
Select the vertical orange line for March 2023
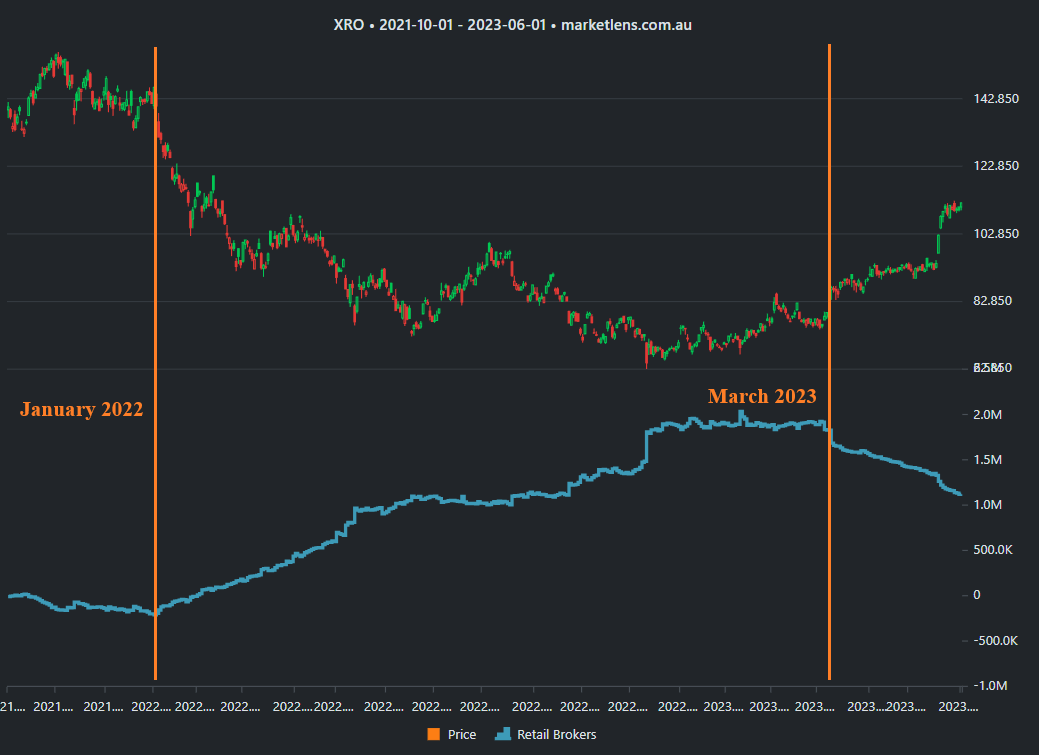[829, 360]
